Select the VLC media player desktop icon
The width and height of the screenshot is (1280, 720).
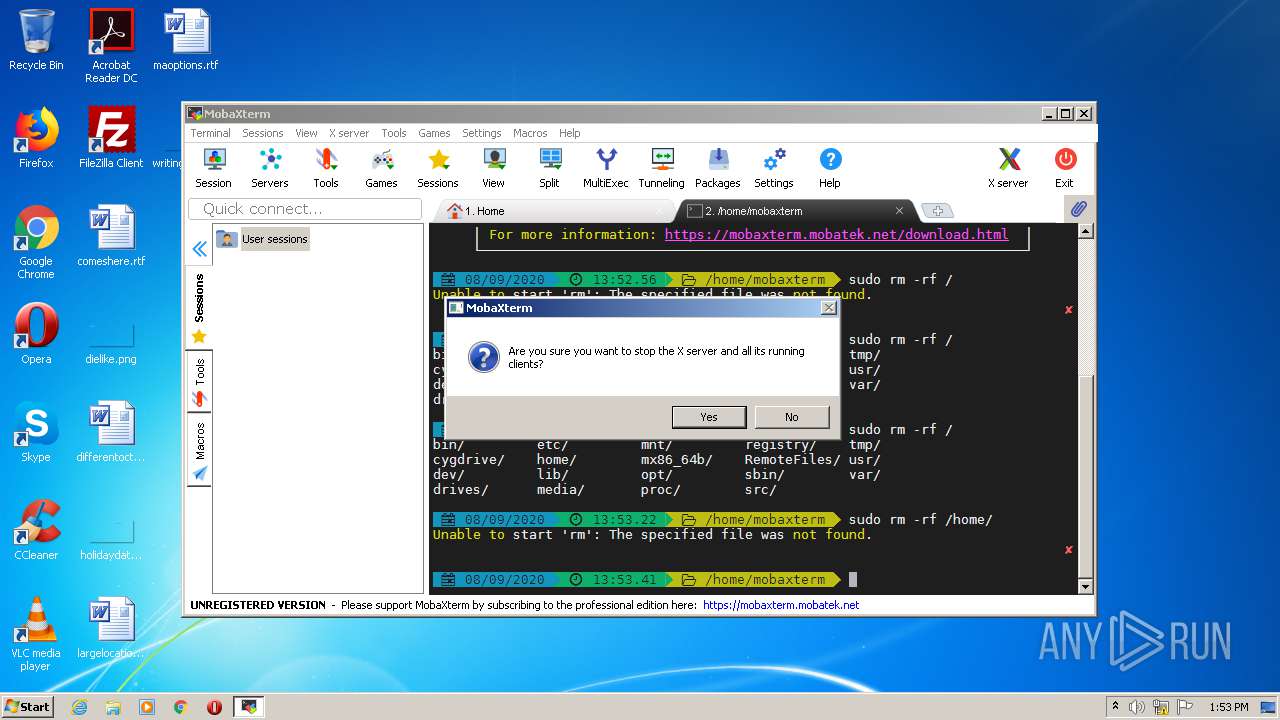[36, 634]
